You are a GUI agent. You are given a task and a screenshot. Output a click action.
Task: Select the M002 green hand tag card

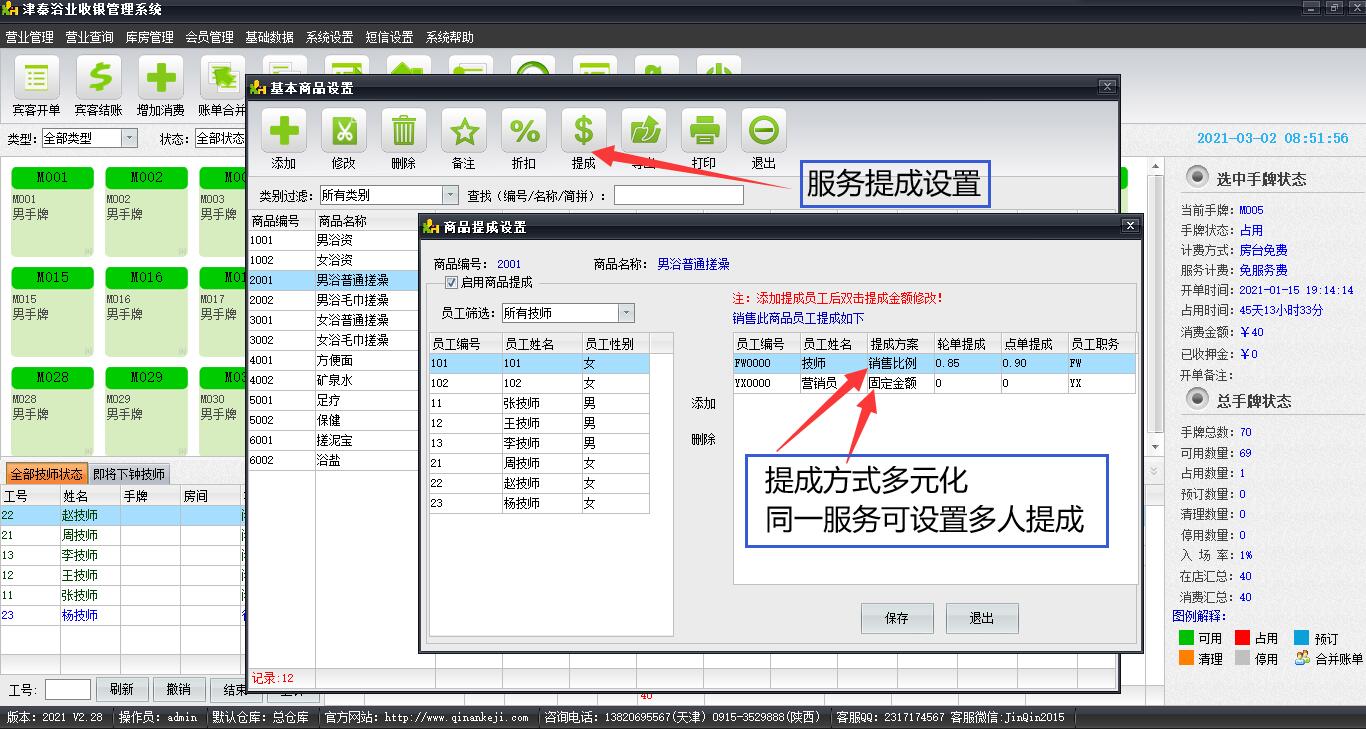click(x=147, y=210)
